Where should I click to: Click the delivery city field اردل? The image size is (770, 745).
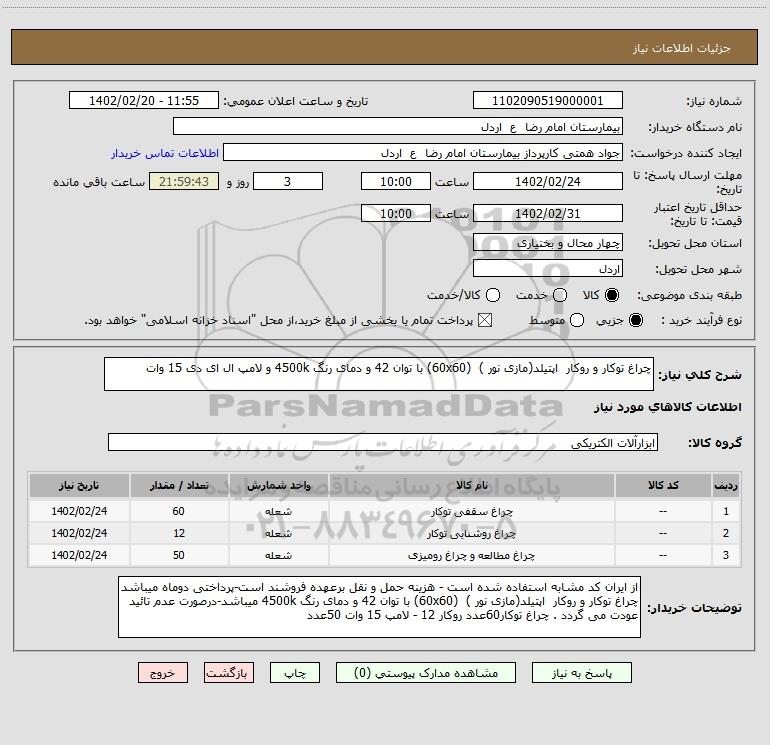(x=548, y=269)
